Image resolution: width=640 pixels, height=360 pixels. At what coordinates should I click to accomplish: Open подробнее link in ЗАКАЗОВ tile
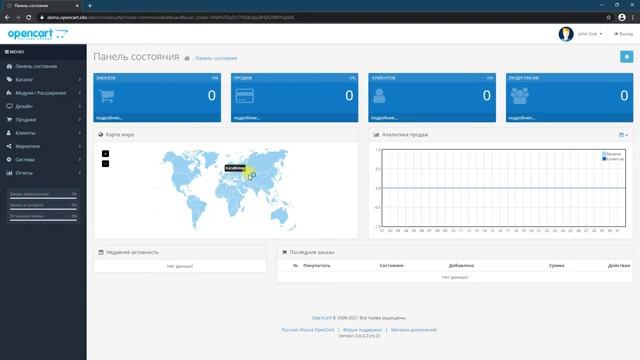coord(109,118)
